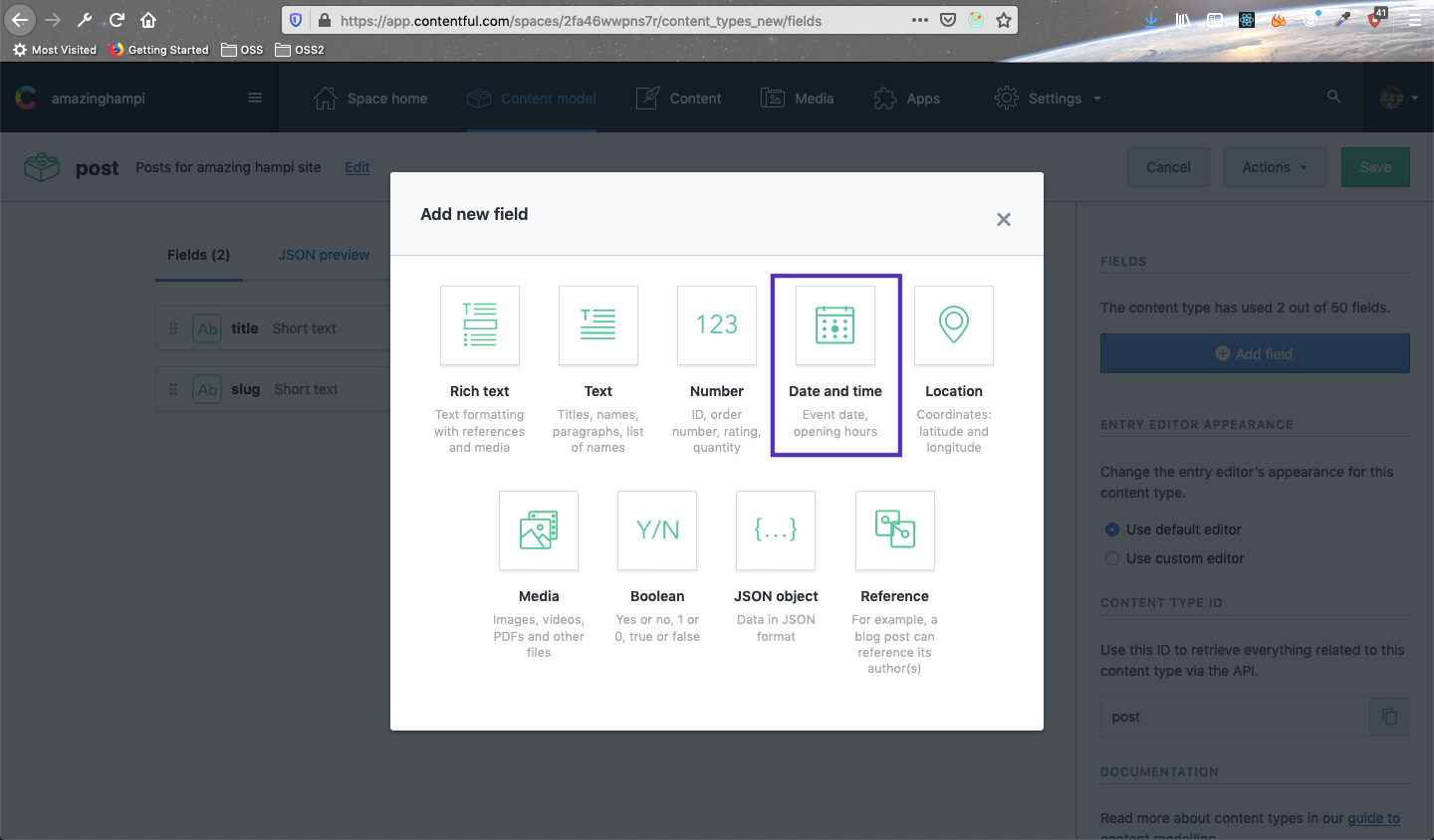Show site tracking protection shield info

pos(296,20)
